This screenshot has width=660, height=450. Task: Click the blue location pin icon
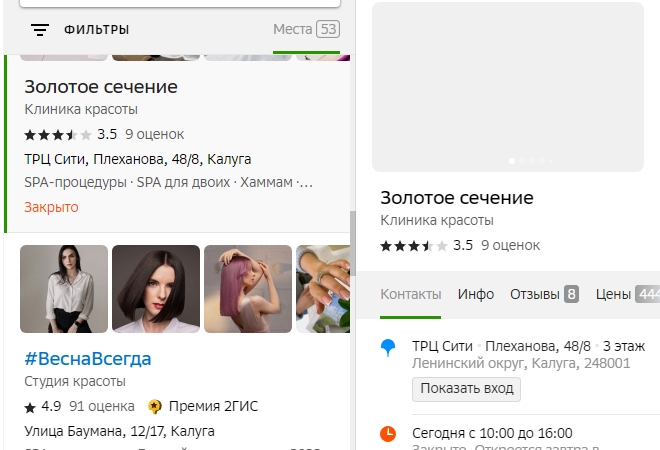click(x=388, y=348)
